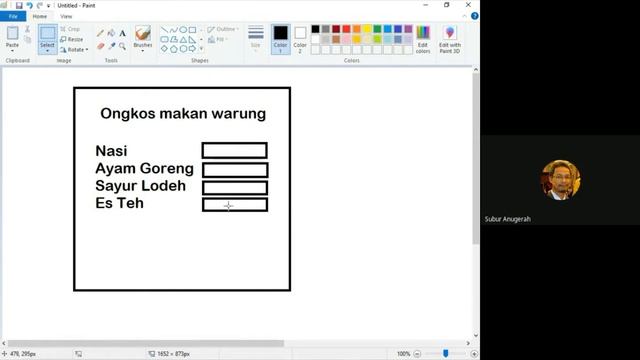This screenshot has height=360, width=640.
Task: Select the Eraser tool
Action: click(100, 46)
